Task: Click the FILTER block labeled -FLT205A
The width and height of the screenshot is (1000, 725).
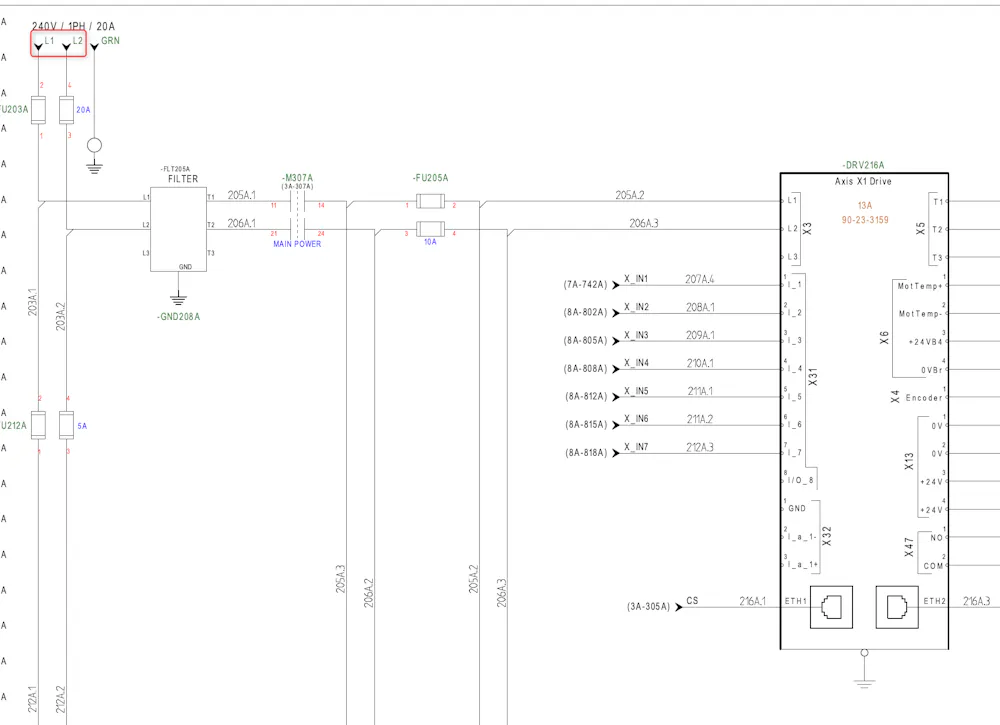Action: (x=179, y=229)
